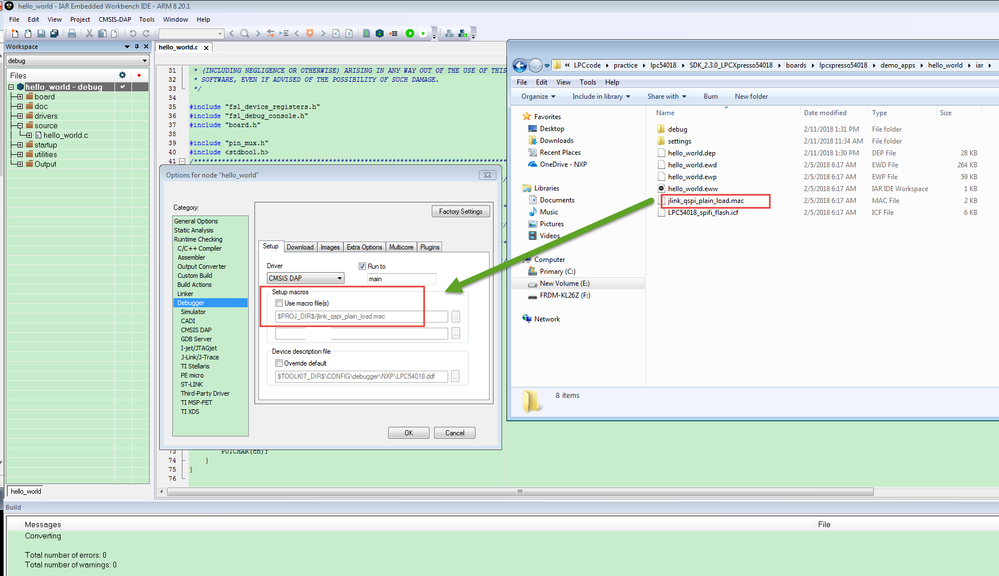This screenshot has width=999, height=576.
Task: Click the replace arrows toolbar icon
Action: [x=271, y=34]
